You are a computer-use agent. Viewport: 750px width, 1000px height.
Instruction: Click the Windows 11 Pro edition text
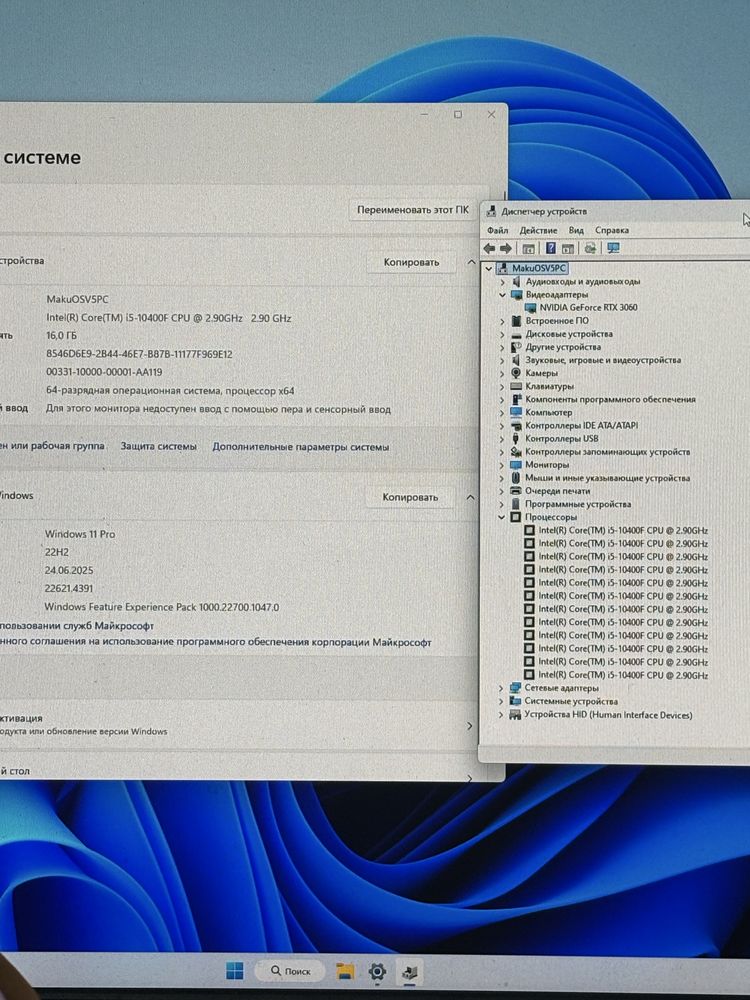80,534
